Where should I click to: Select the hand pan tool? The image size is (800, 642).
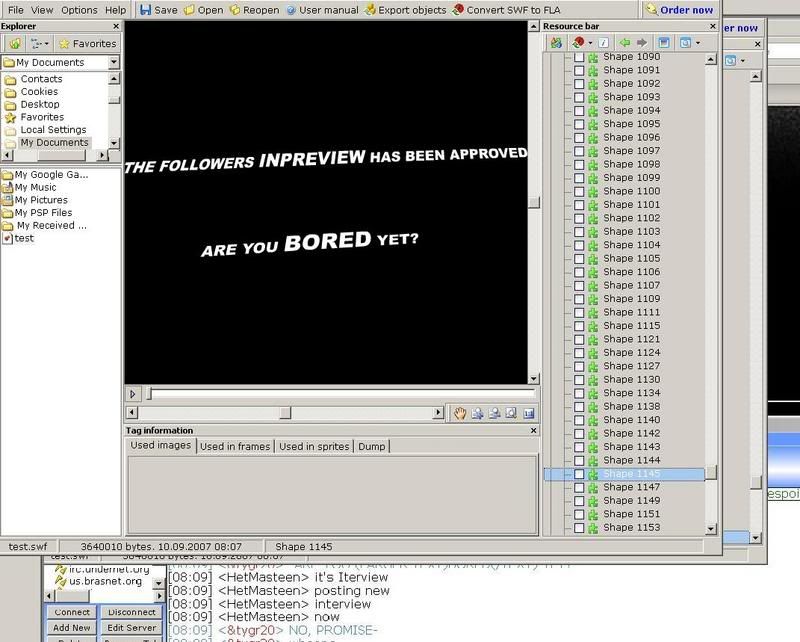(461, 413)
